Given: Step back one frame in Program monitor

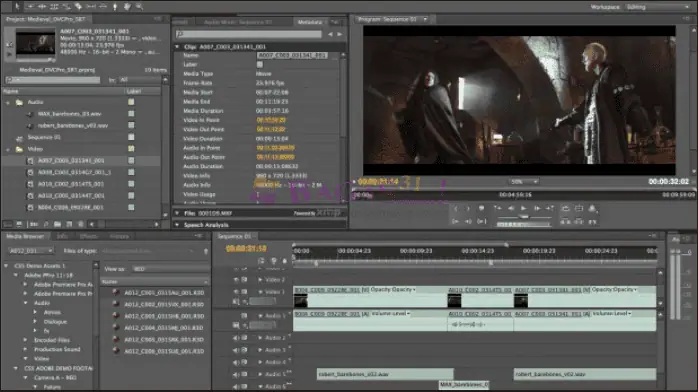Looking at the screenshot, I should (x=511, y=208).
